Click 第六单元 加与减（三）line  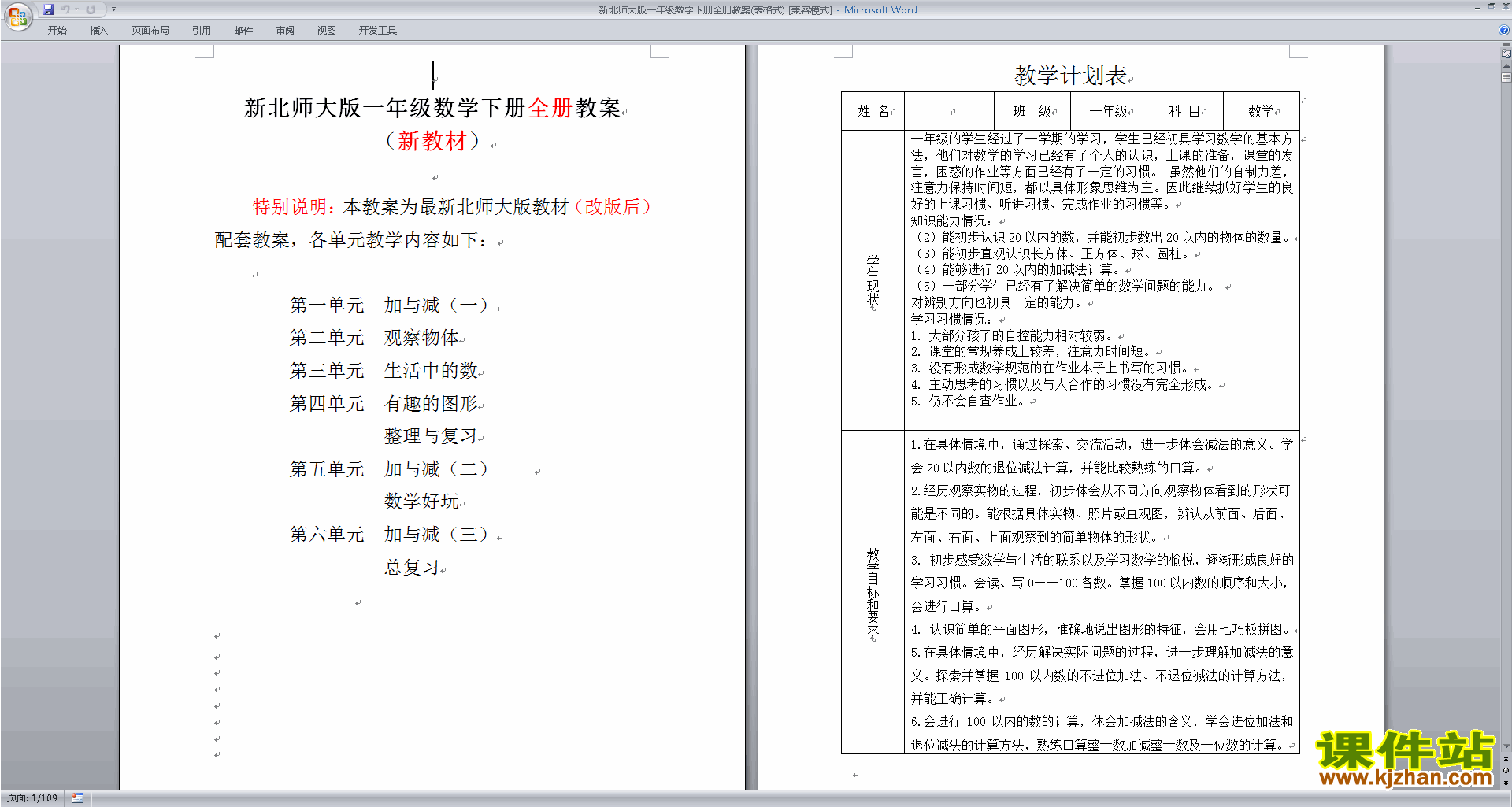click(x=391, y=535)
